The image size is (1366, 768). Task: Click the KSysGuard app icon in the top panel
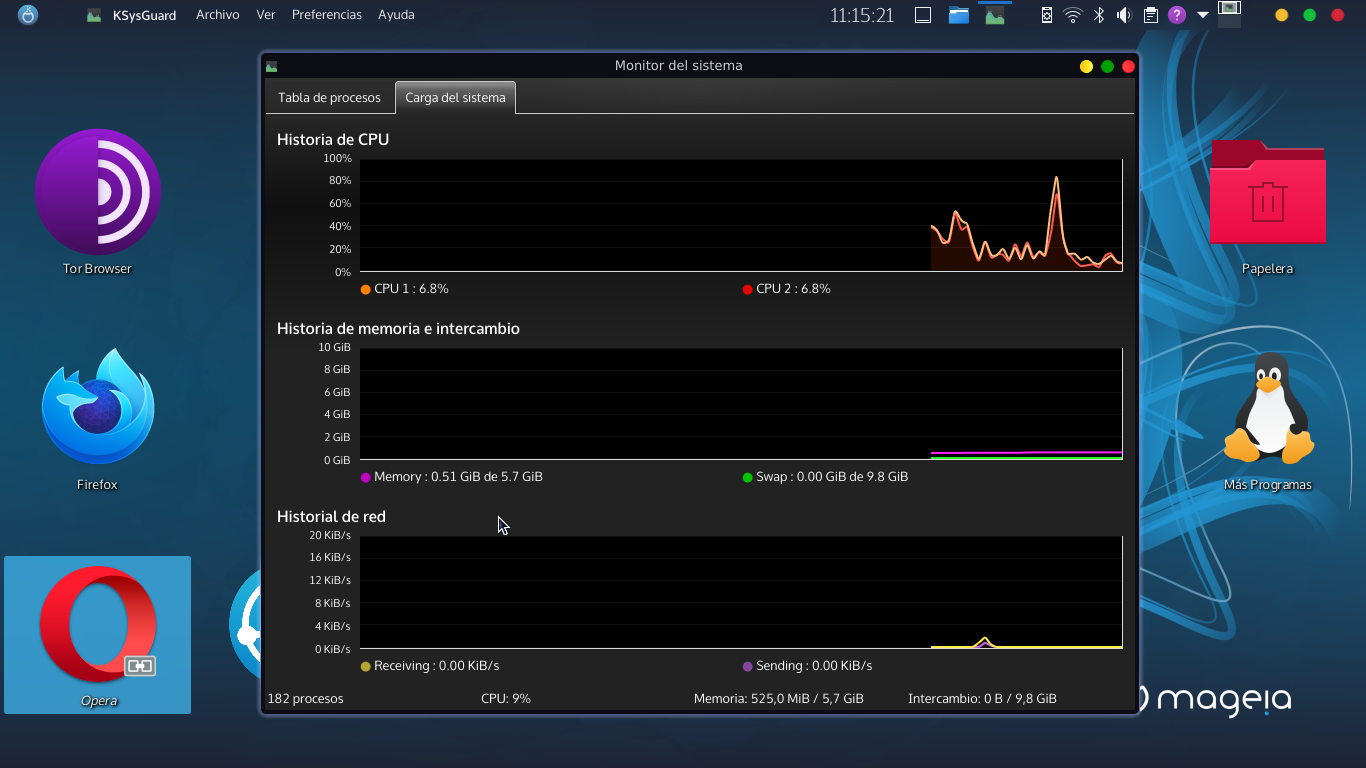pos(94,15)
